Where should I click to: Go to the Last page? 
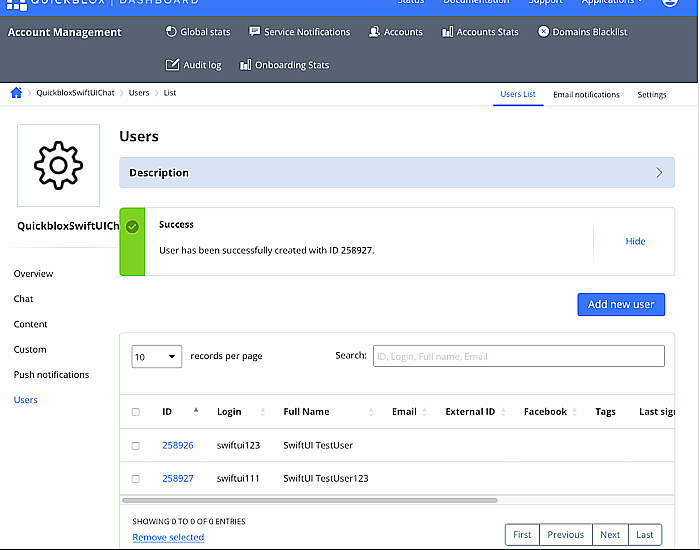[x=645, y=534]
